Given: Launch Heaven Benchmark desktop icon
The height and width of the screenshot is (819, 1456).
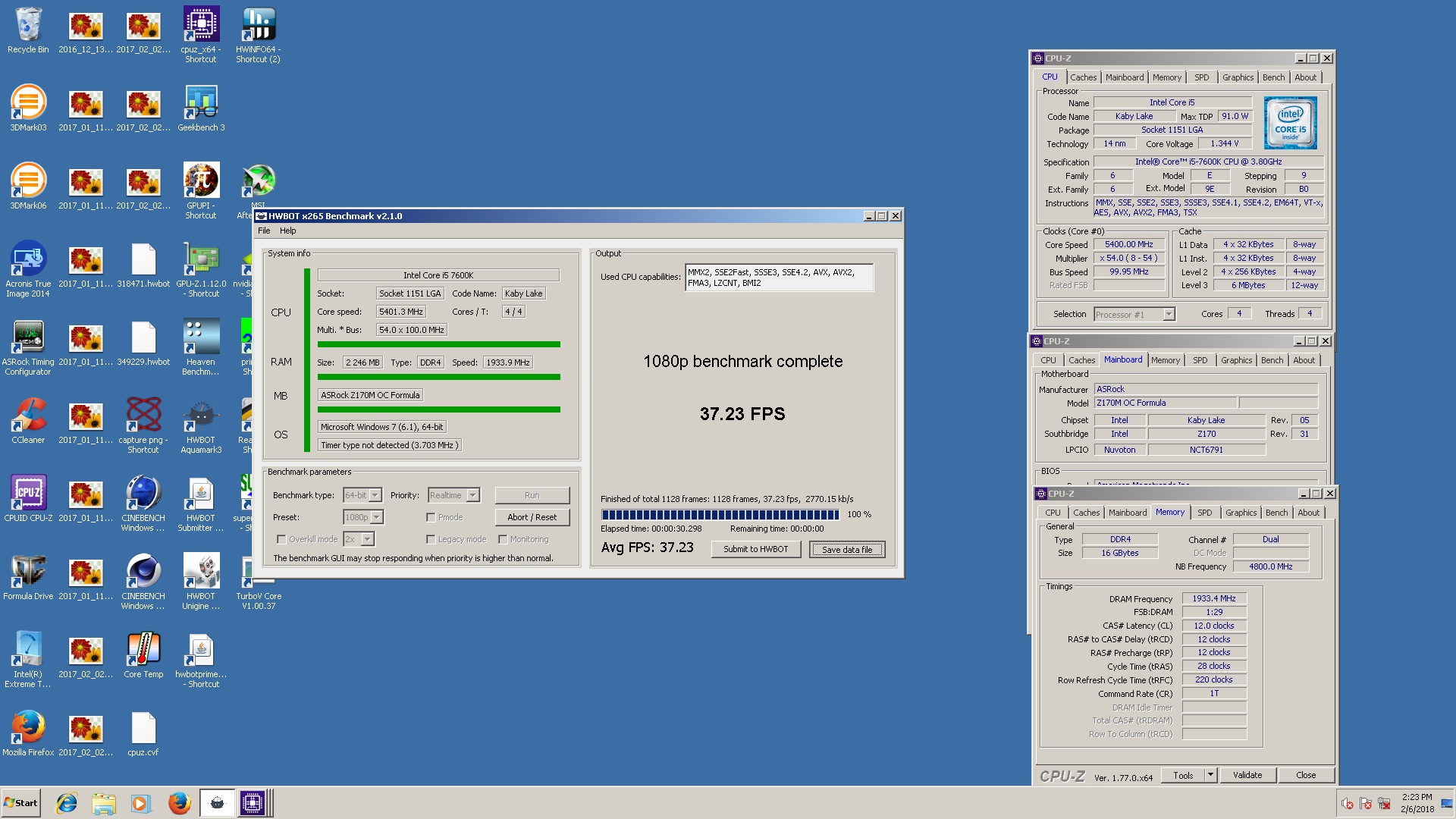Looking at the screenshot, I should [201, 347].
